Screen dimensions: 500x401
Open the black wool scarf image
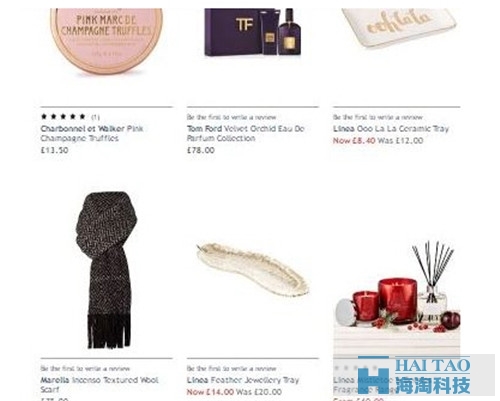click(x=106, y=270)
